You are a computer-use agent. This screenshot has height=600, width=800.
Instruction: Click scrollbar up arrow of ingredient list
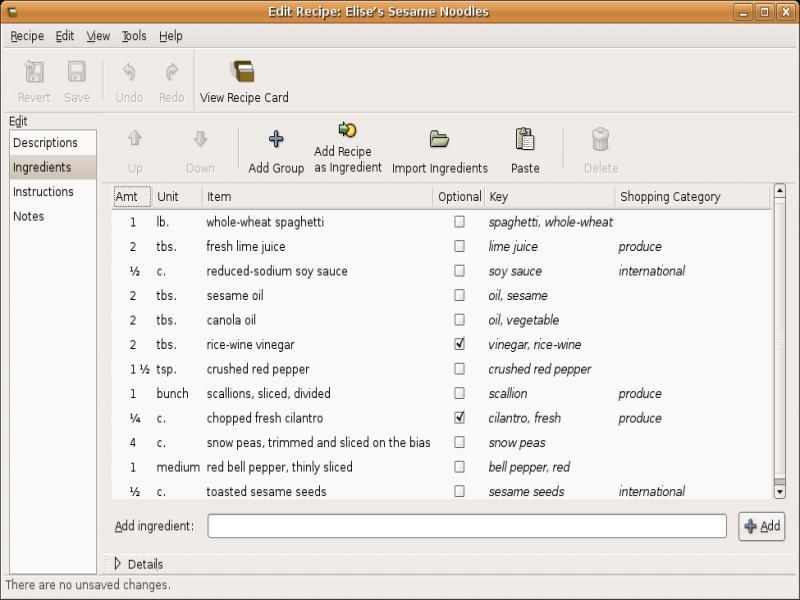pyautogui.click(x=780, y=191)
